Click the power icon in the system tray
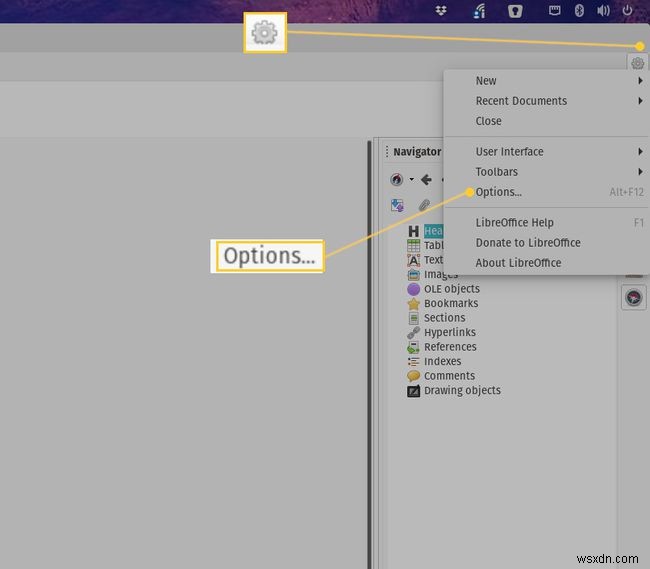This screenshot has height=569, width=650. pyautogui.click(x=627, y=10)
